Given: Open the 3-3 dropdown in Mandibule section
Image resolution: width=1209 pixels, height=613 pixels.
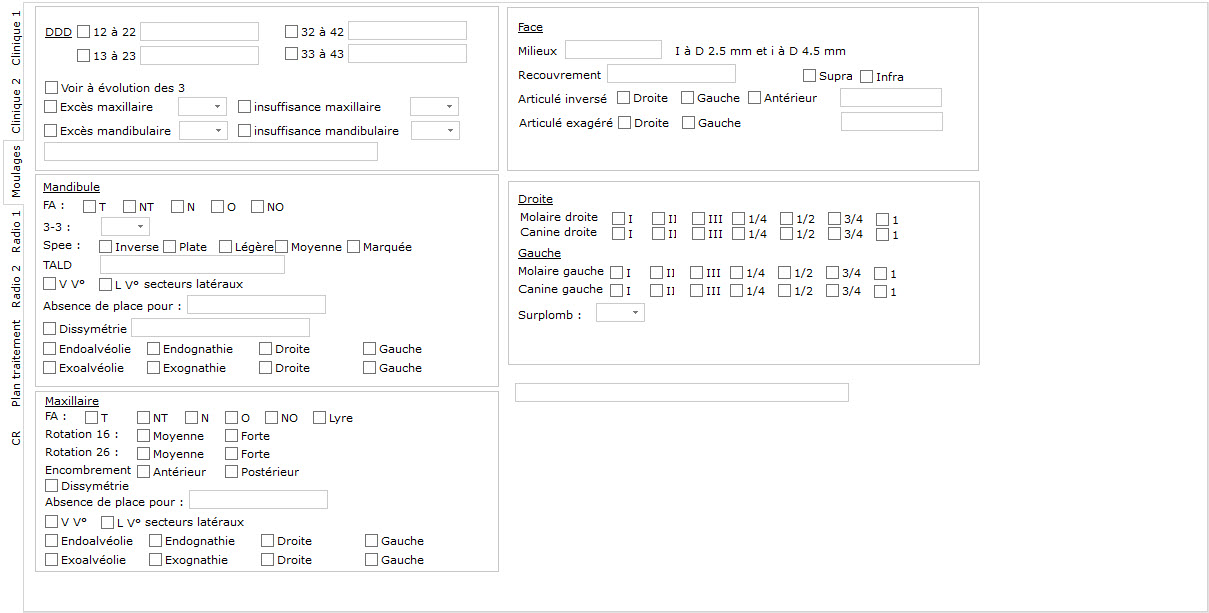Looking at the screenshot, I should [x=124, y=226].
